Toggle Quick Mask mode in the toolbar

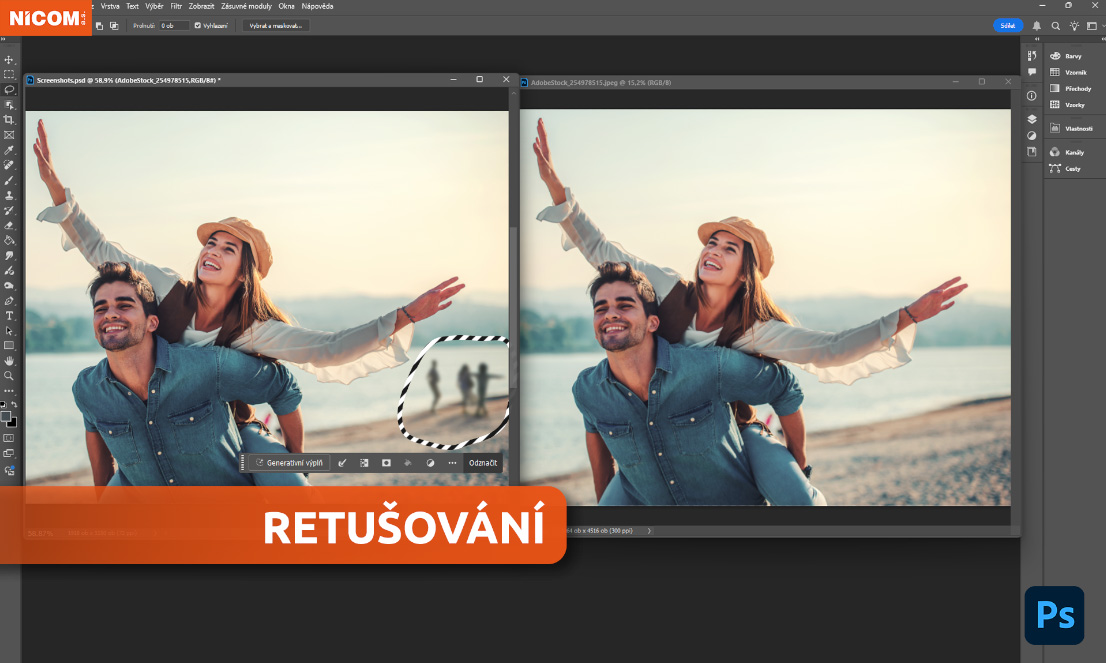pos(9,439)
